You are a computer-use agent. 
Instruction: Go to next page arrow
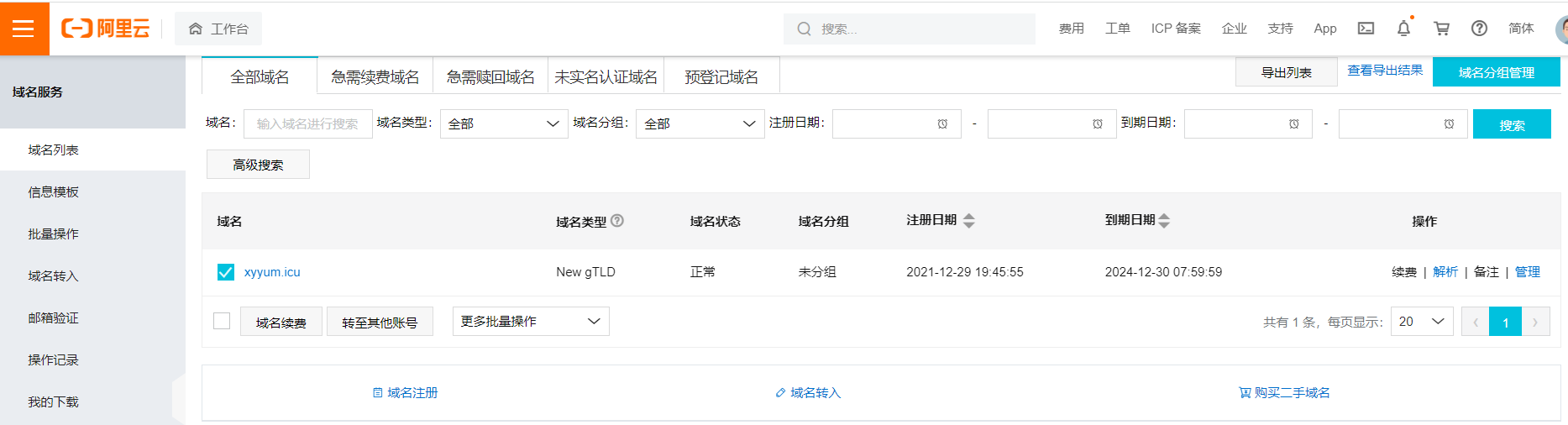[x=1535, y=322]
